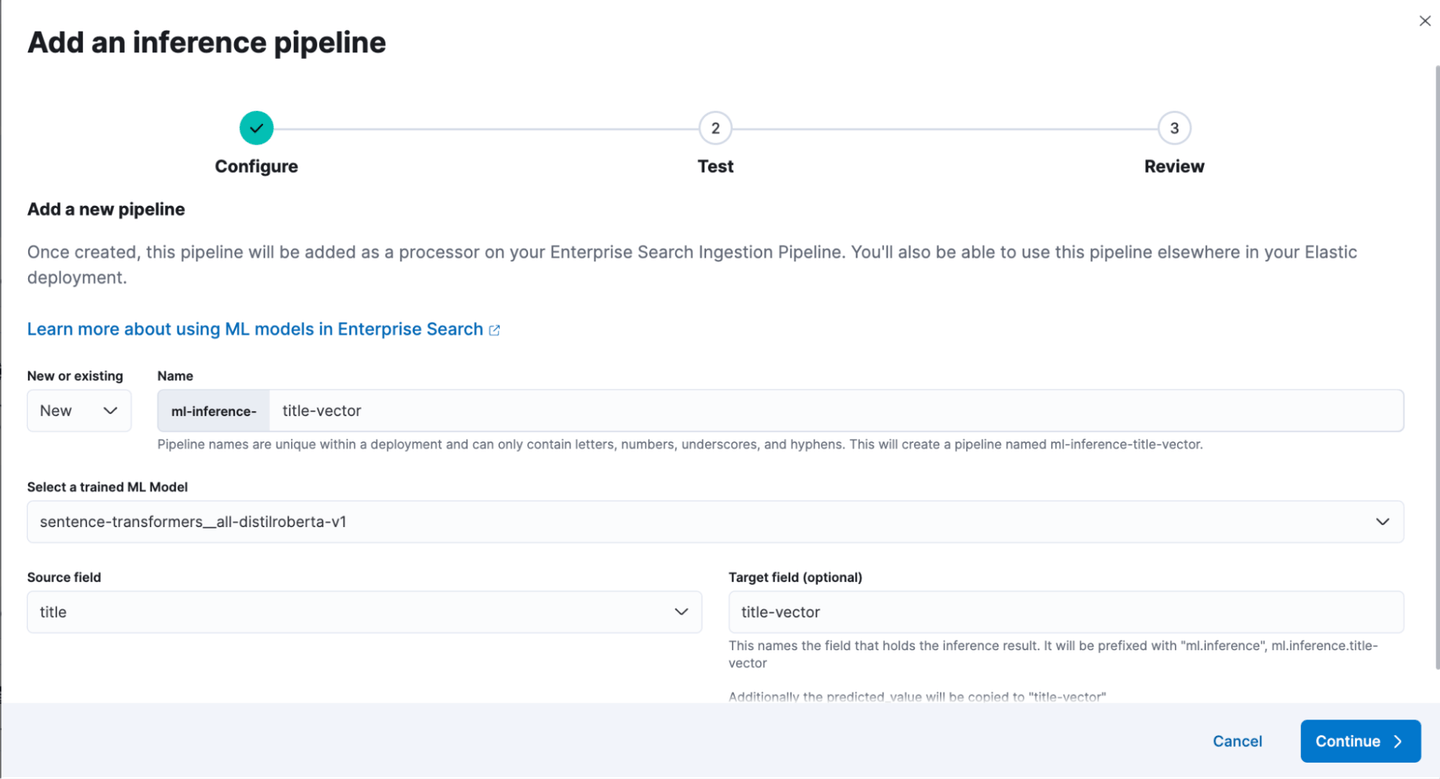Select the Review step circle icon
The image size is (1440, 779).
coord(1173,128)
